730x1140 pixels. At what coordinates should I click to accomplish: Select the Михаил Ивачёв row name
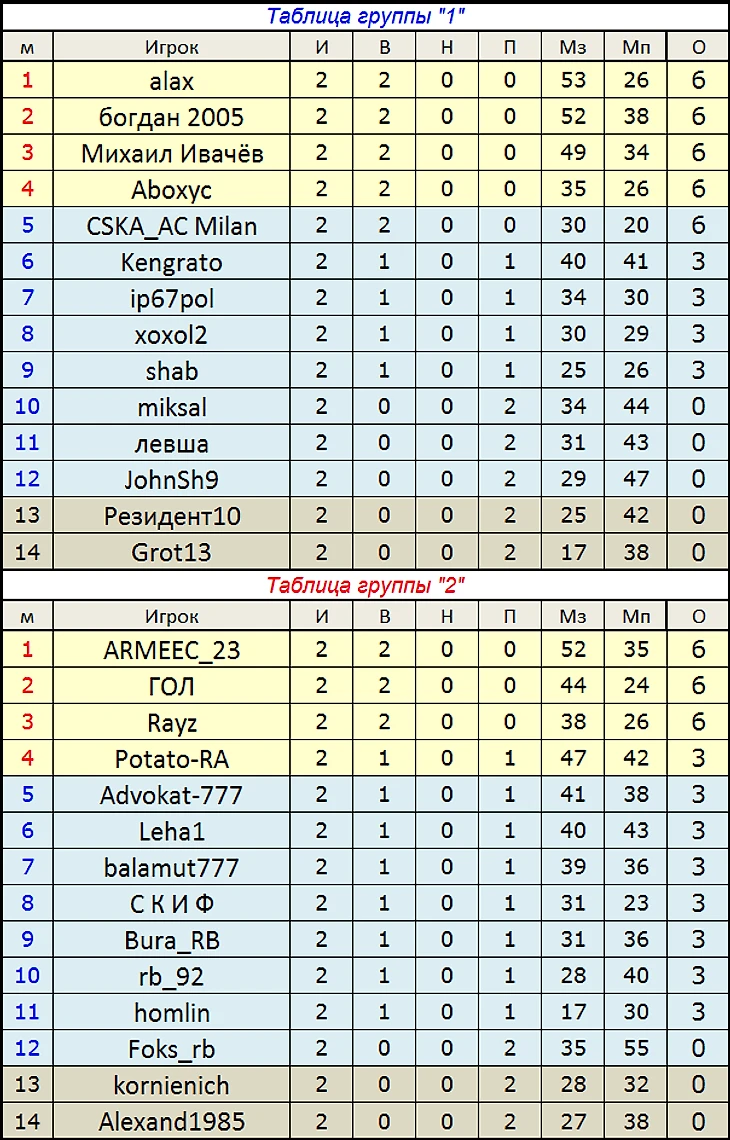(x=172, y=153)
